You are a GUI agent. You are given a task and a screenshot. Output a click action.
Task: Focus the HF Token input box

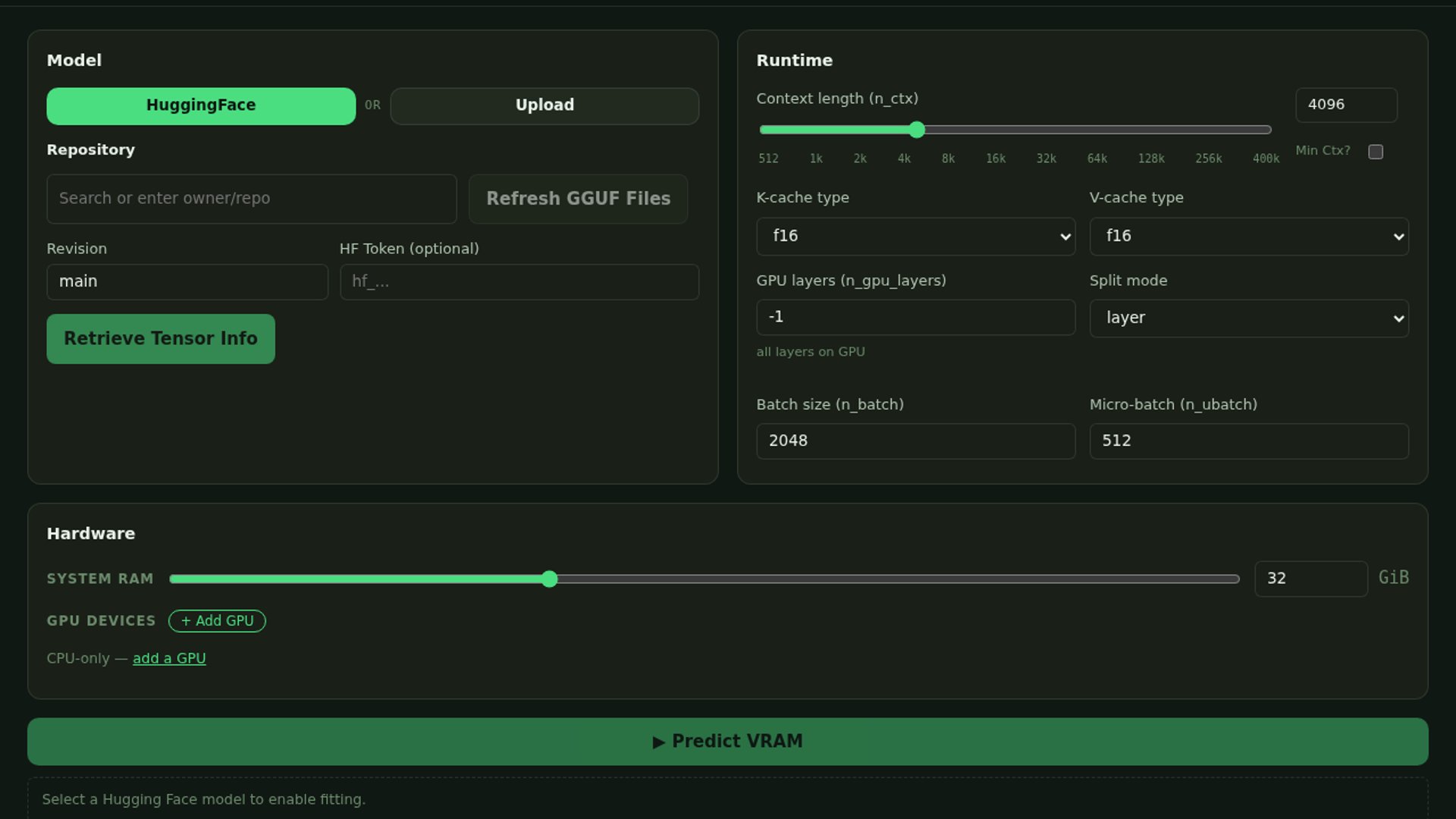(x=519, y=281)
